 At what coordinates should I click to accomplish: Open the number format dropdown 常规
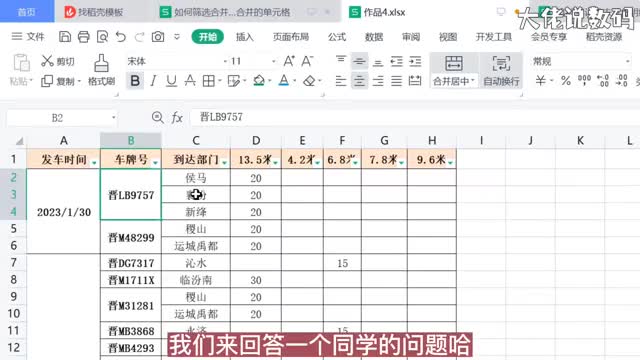coord(628,61)
